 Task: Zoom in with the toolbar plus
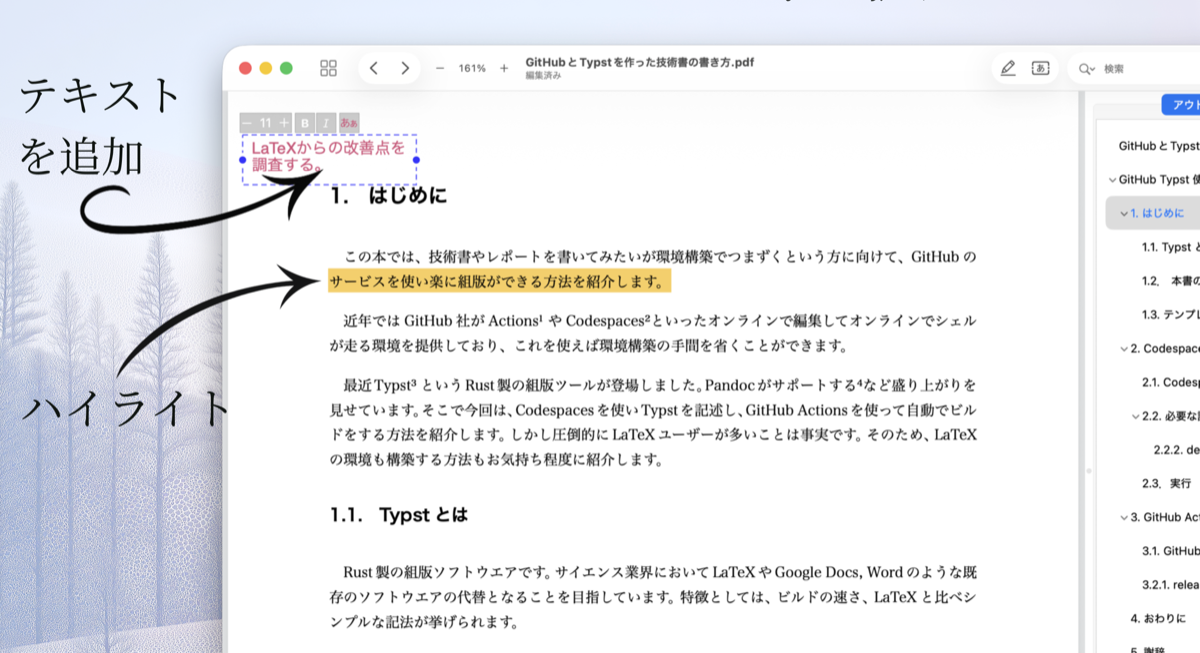504,68
